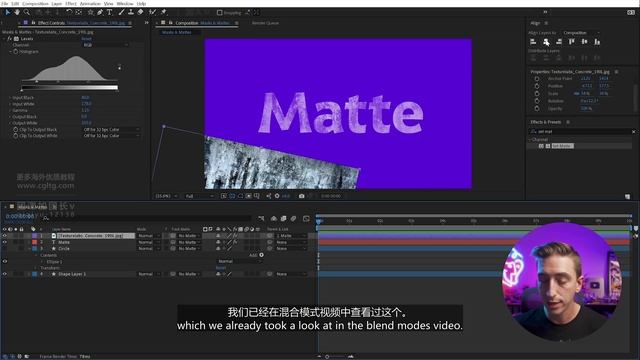
Task: Click the Motion Blur enable icon in timeline
Action: click(x=293, y=219)
